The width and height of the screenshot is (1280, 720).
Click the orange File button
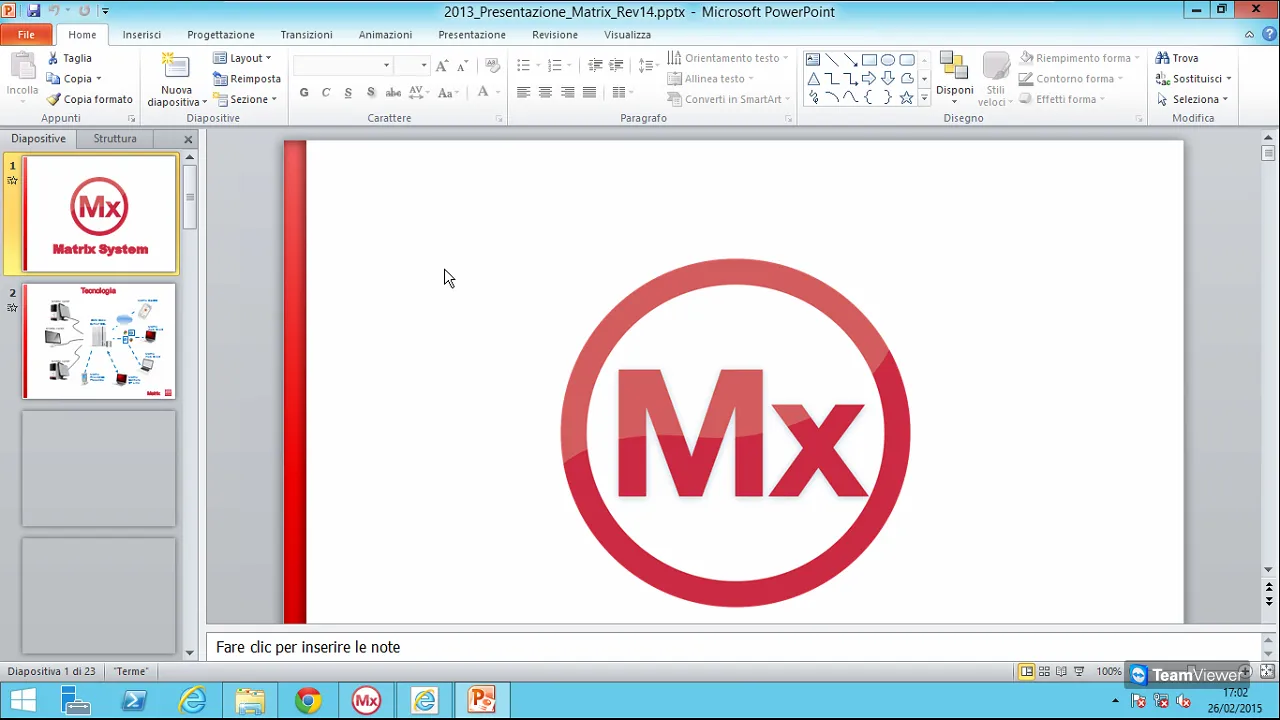26,34
